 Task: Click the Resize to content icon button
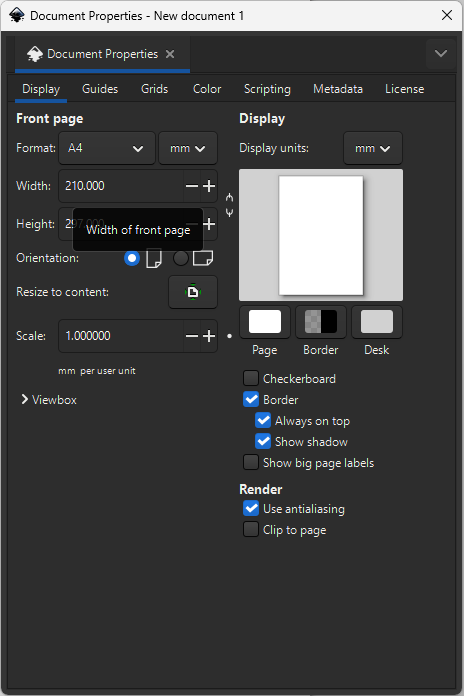click(193, 292)
